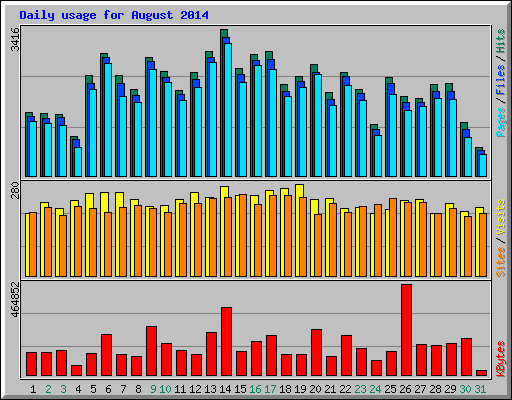
Task: Select day 31 on the x-axis
Action: tap(480, 389)
